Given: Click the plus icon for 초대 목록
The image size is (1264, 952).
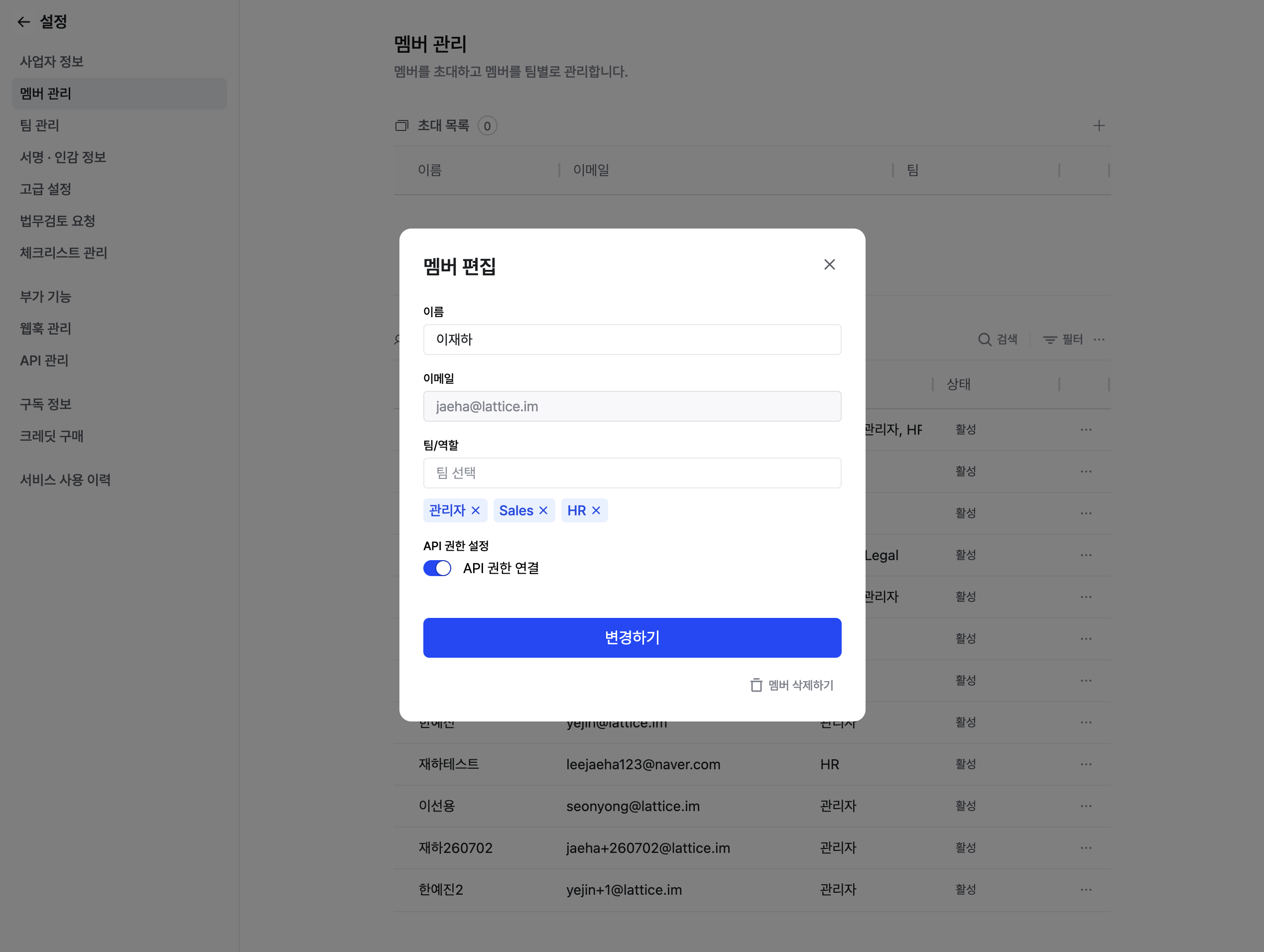Looking at the screenshot, I should click(x=1098, y=125).
